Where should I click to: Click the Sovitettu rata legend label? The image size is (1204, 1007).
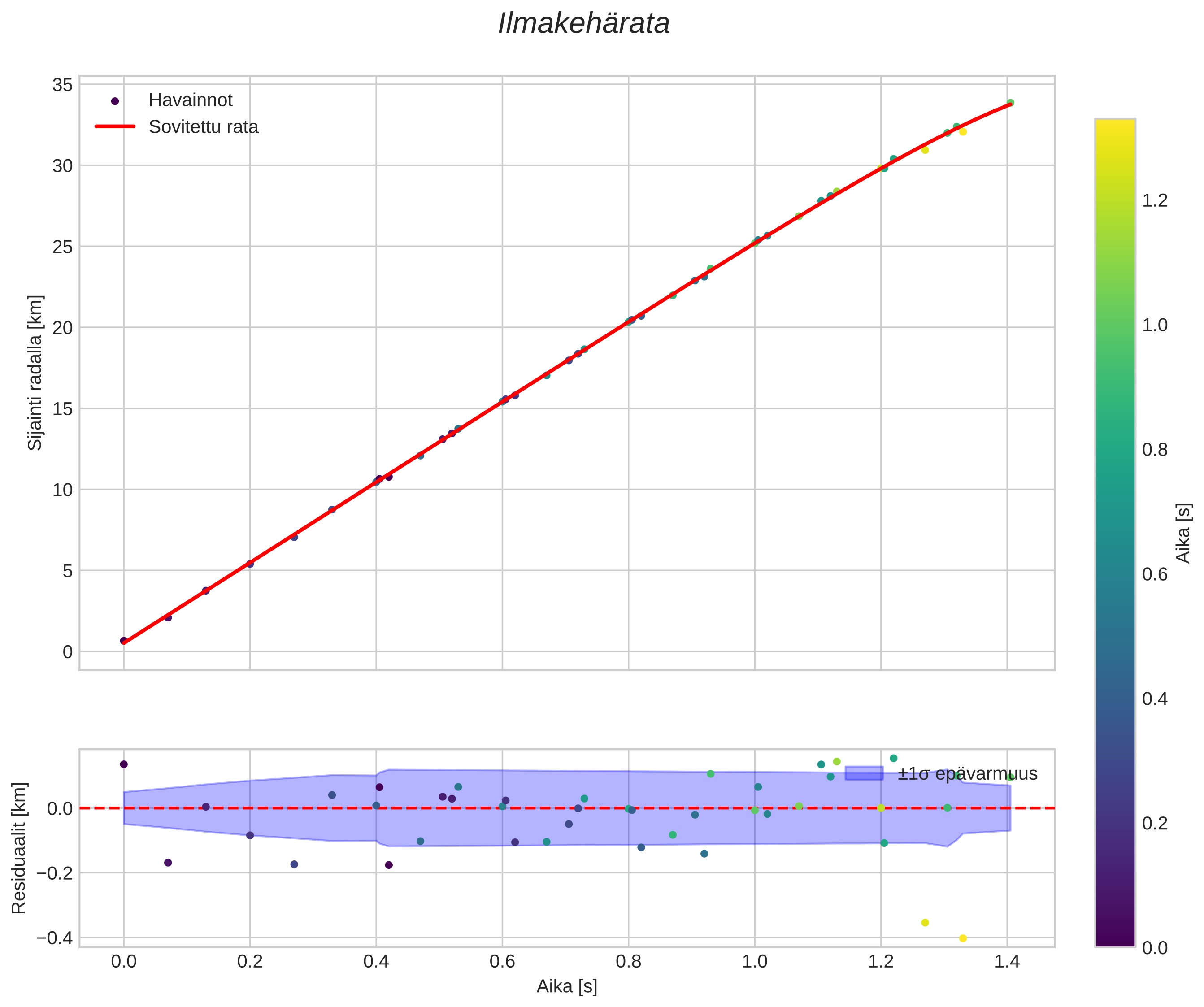click(x=204, y=127)
